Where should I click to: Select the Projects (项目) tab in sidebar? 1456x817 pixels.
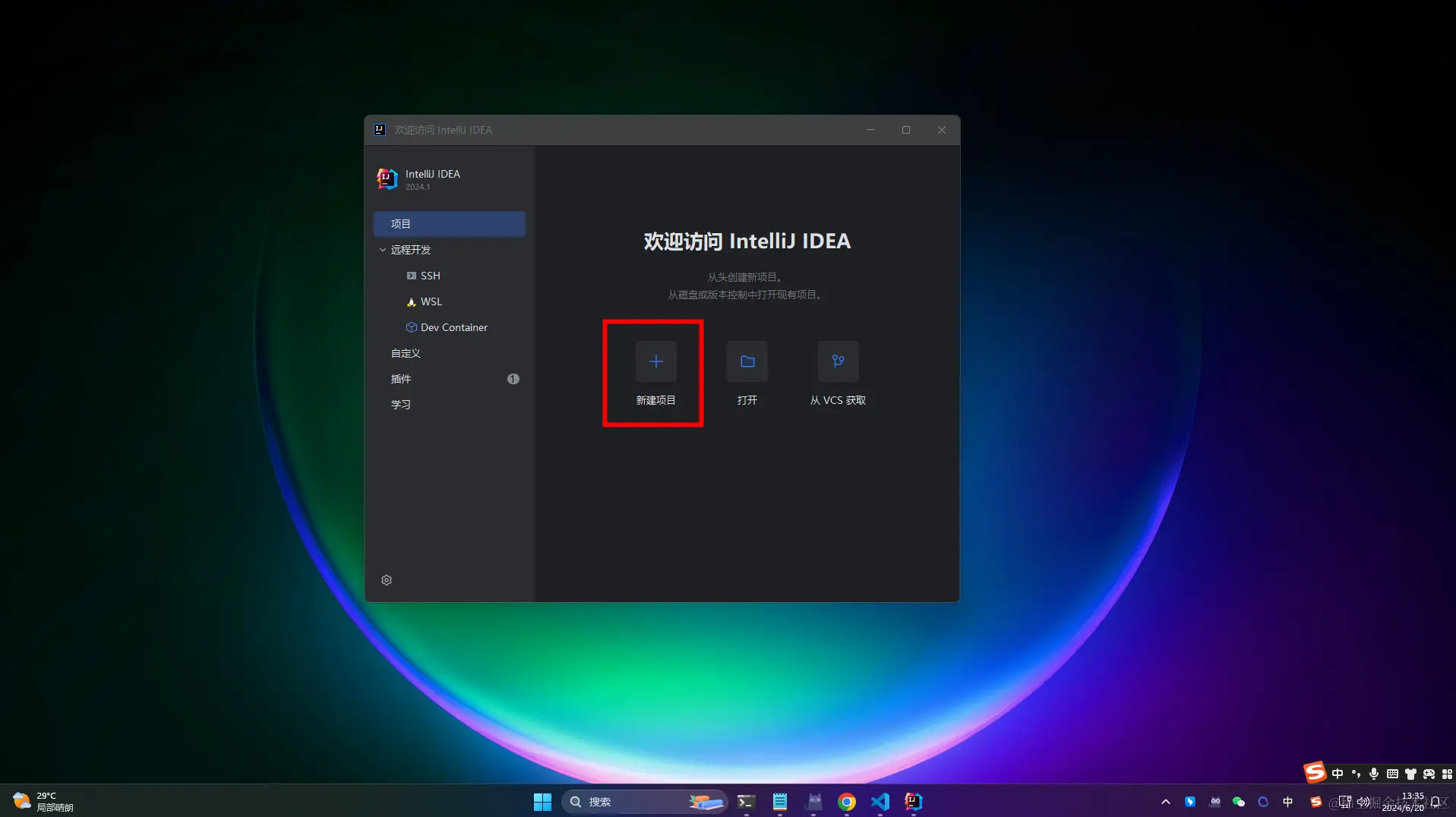tap(450, 224)
